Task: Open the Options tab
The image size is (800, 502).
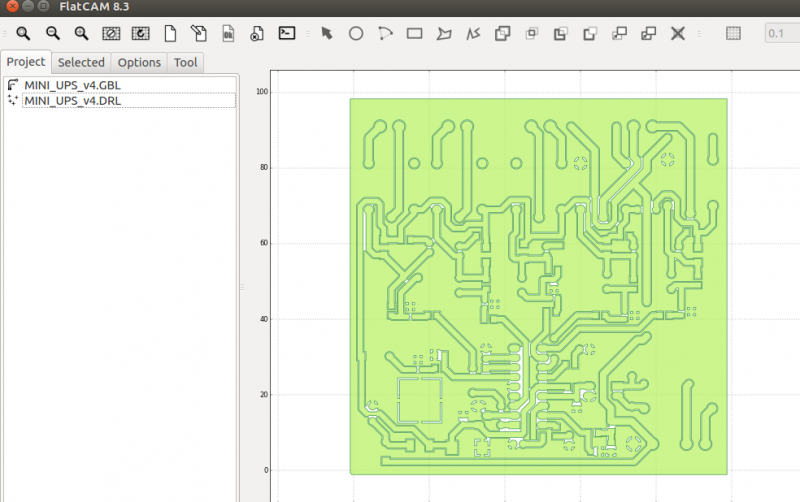Action: 139,62
